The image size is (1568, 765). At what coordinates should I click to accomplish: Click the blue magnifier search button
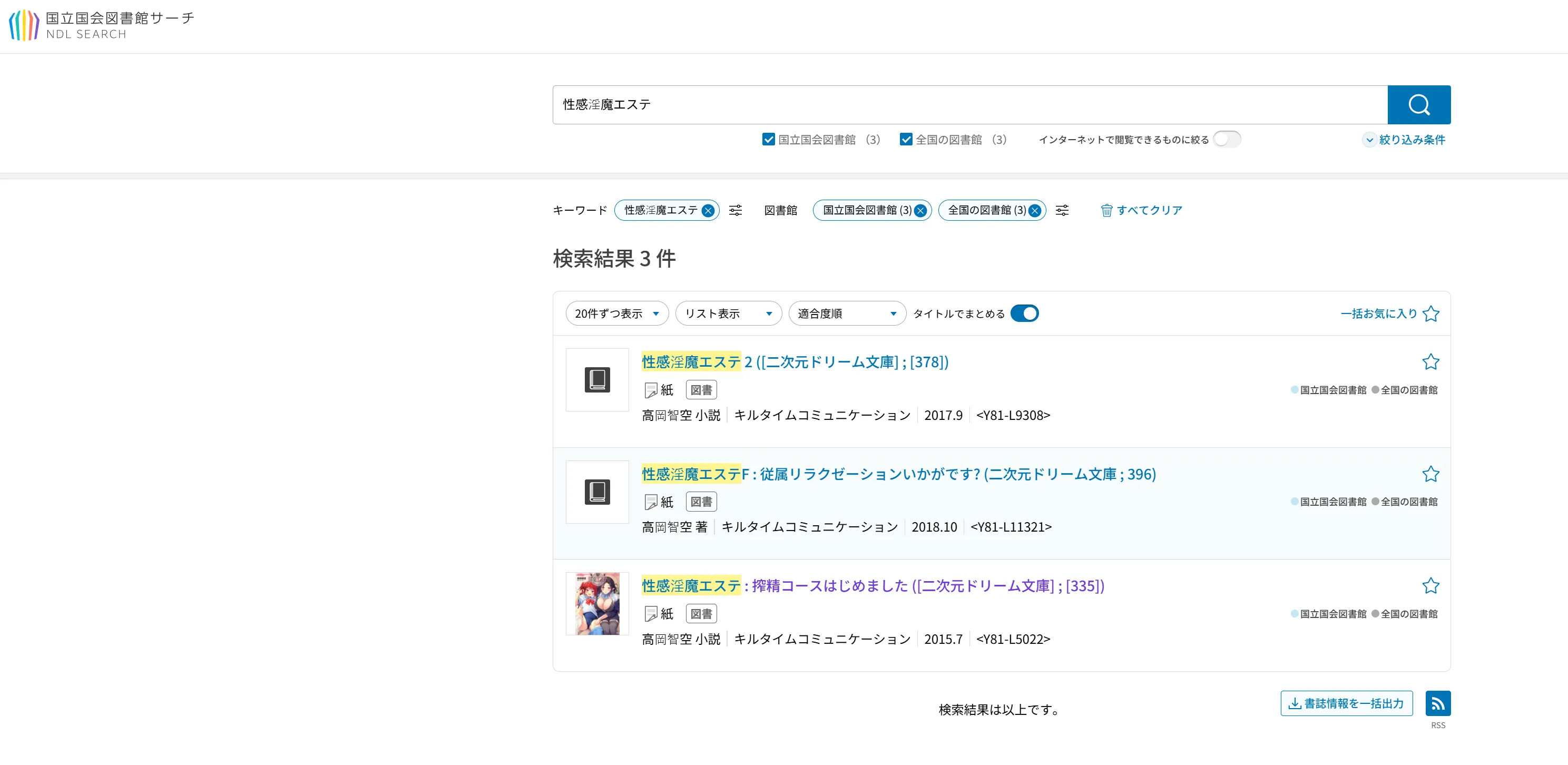pos(1418,105)
